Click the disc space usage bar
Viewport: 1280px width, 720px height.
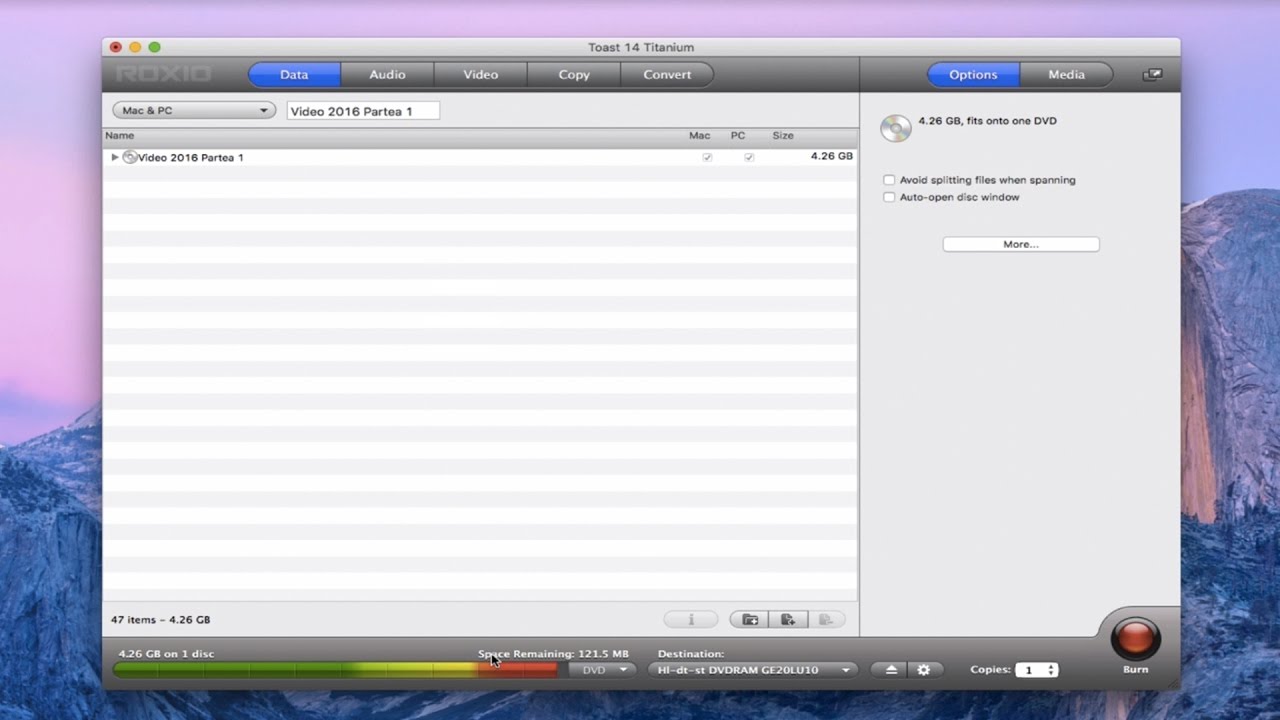click(x=335, y=670)
